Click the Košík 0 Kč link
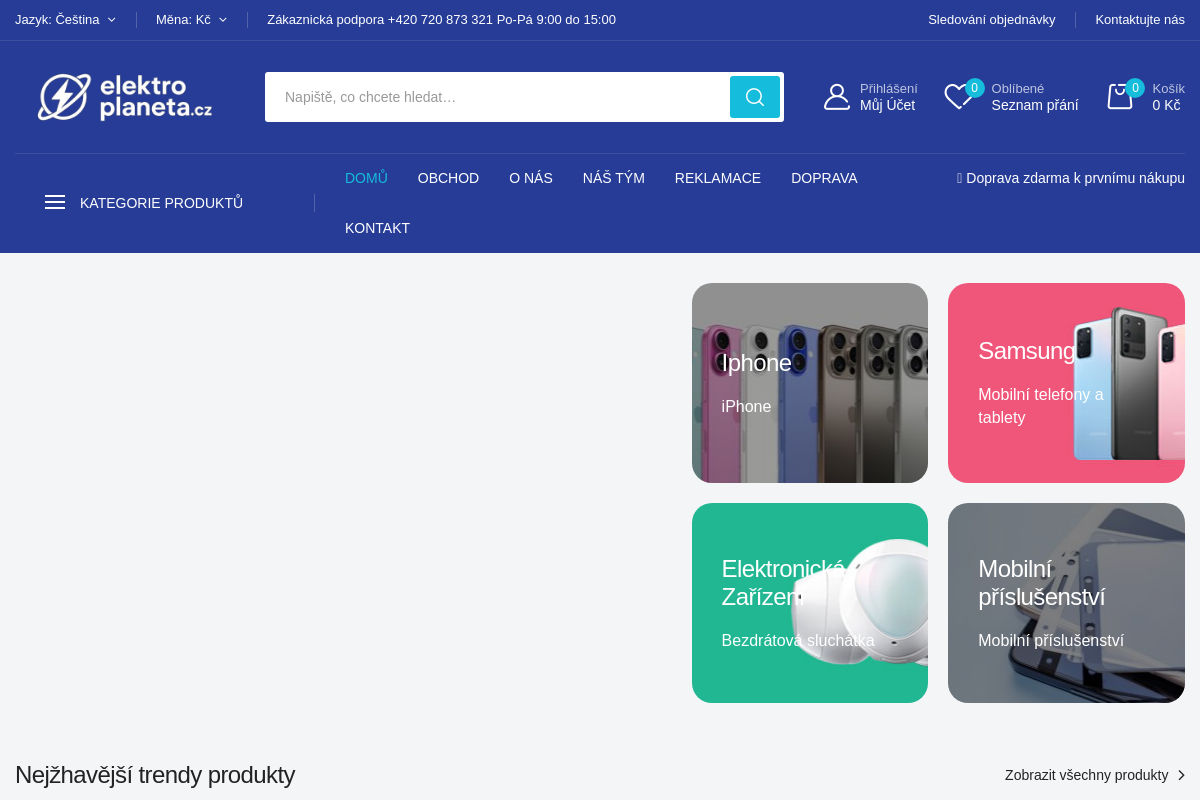Image resolution: width=1200 pixels, height=800 pixels. [1168, 97]
